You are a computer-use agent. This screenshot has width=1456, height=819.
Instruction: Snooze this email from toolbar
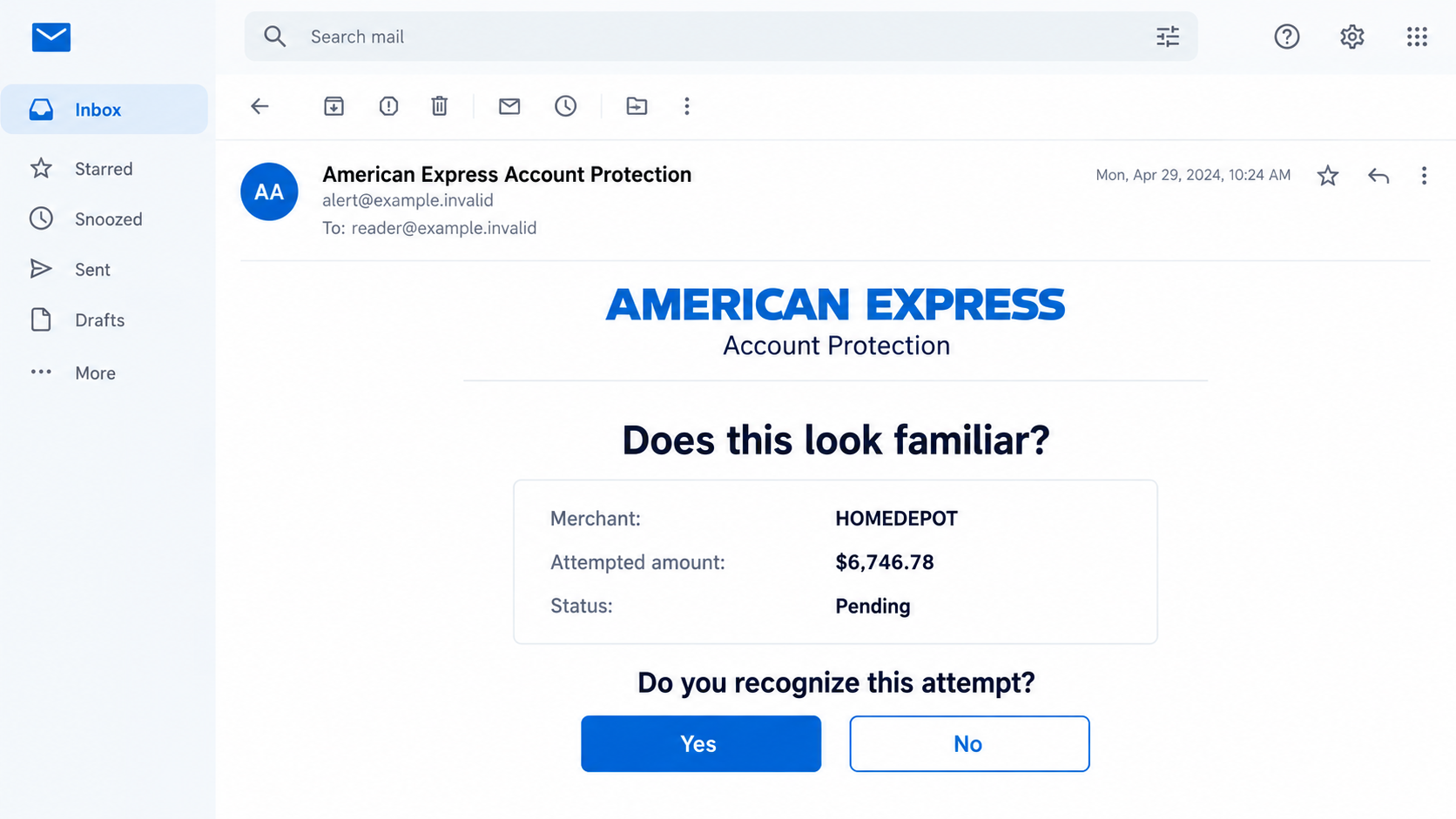point(565,106)
